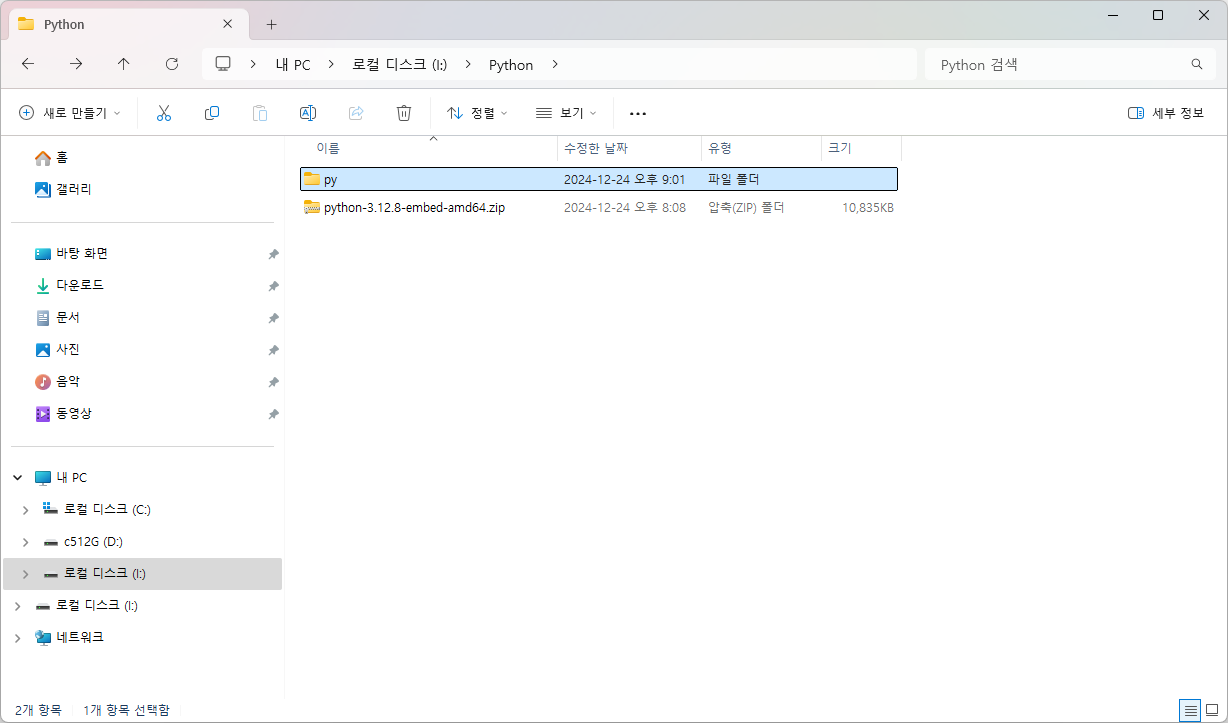1228x723 pixels.
Task: Expand 로컬 디스크 (C:) in tree
Action: click(26, 510)
